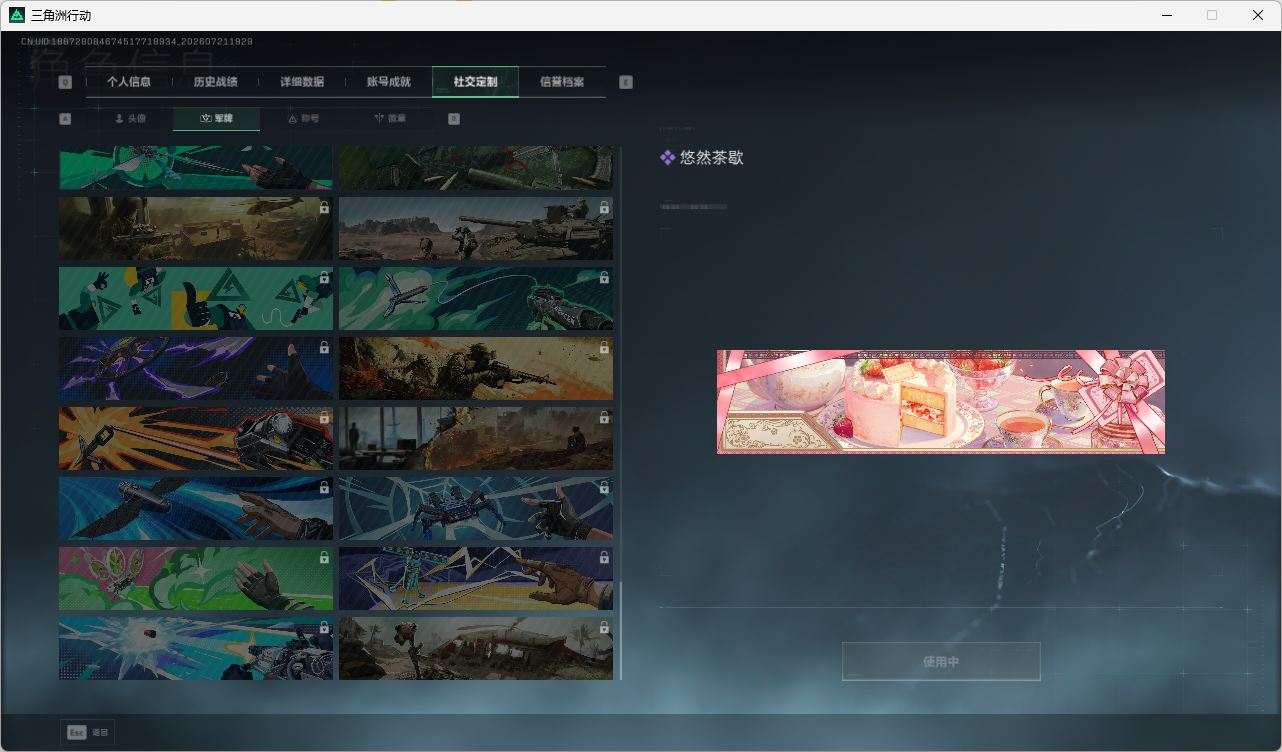Image resolution: width=1282 pixels, height=752 pixels.
Task: Open the 详细数据 tab
Action: pyautogui.click(x=302, y=82)
